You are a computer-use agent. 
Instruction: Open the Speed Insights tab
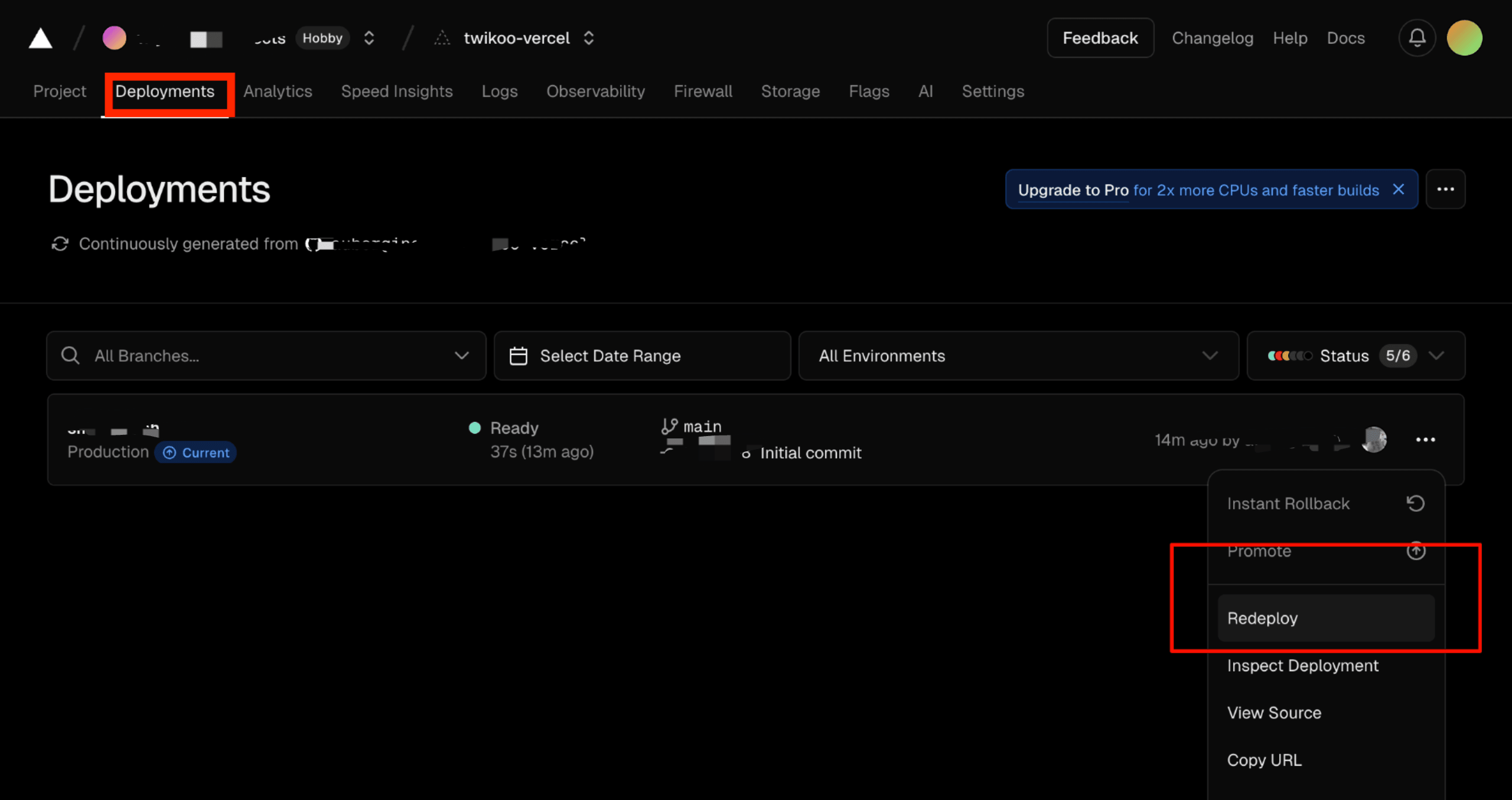397,92
